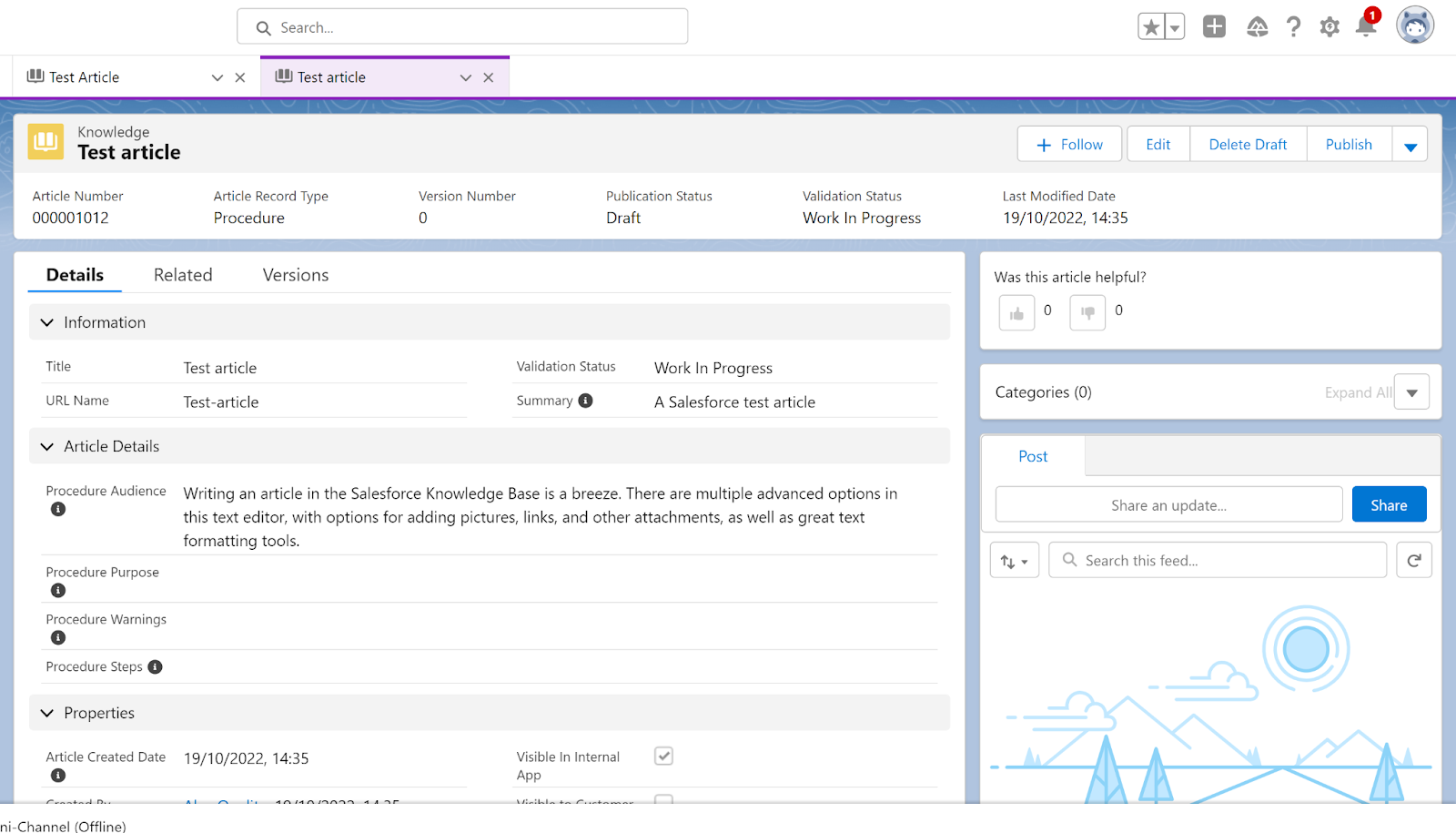Image resolution: width=1456 pixels, height=833 pixels.
Task: Show the Procedure Audience info icon
Action: click(x=58, y=509)
